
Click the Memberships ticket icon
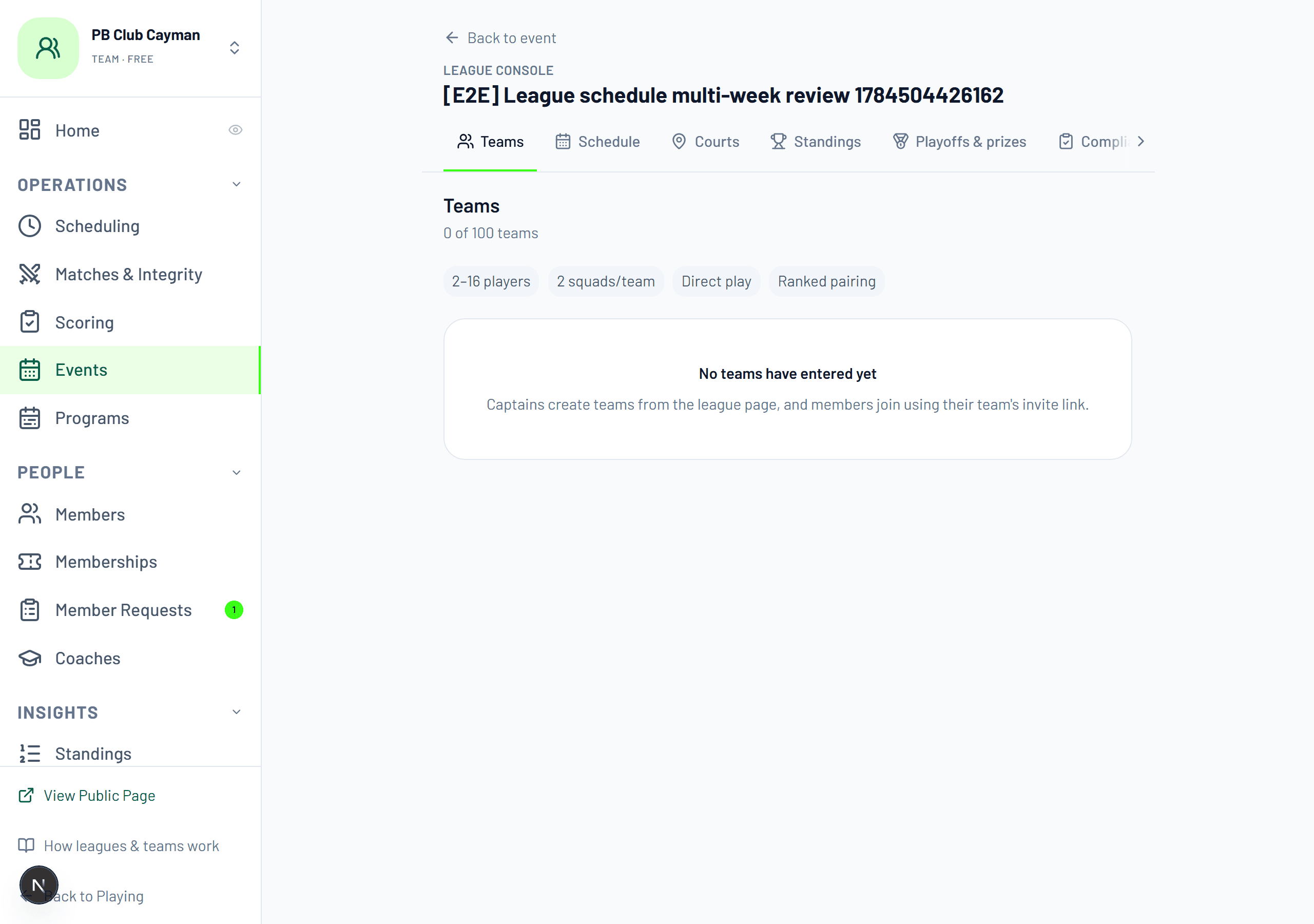click(x=30, y=562)
